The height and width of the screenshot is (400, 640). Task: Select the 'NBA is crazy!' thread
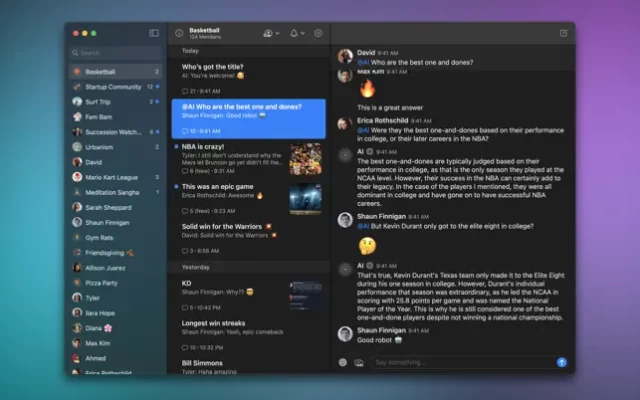pos(228,155)
